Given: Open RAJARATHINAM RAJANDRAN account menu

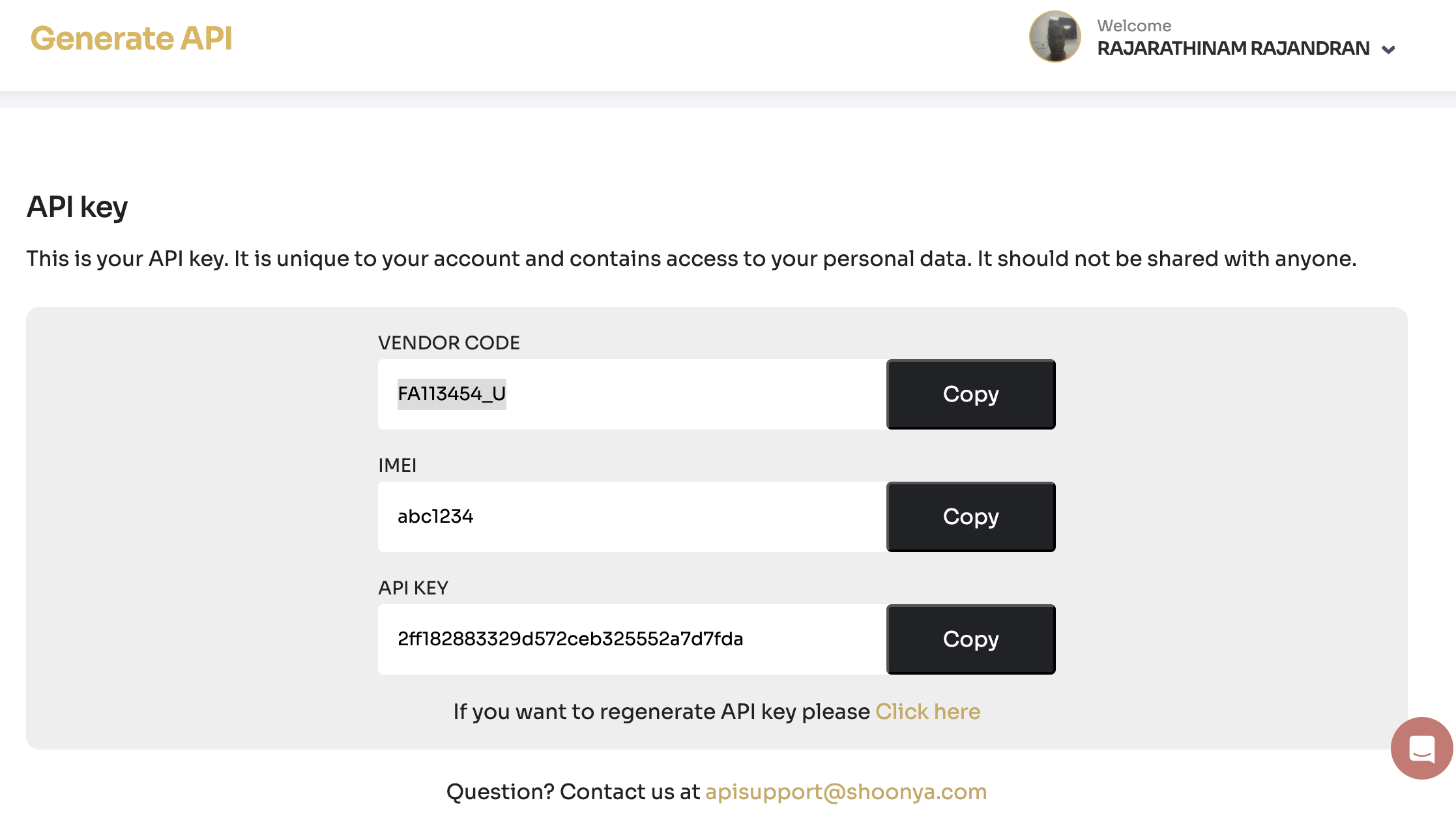Looking at the screenshot, I should pyautogui.click(x=1233, y=48).
